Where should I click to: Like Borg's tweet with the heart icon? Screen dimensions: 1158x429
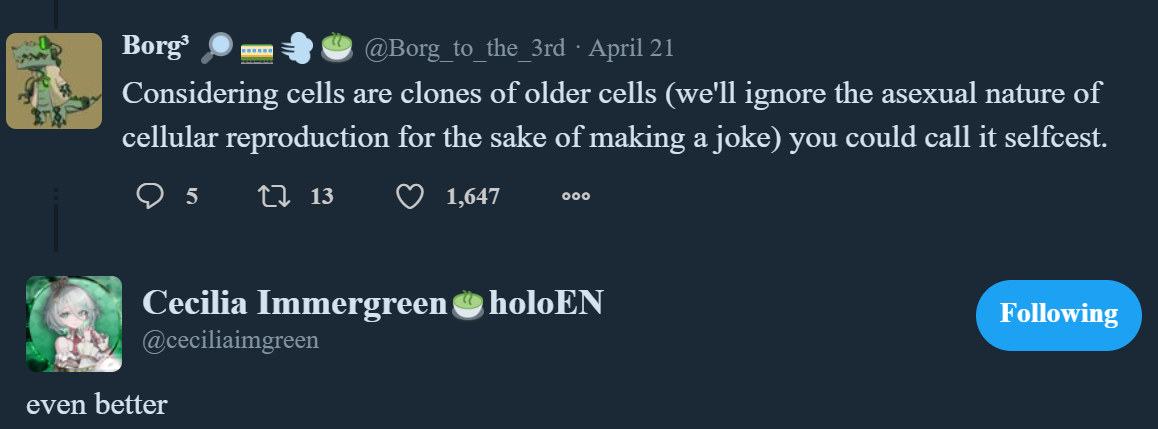click(x=410, y=196)
